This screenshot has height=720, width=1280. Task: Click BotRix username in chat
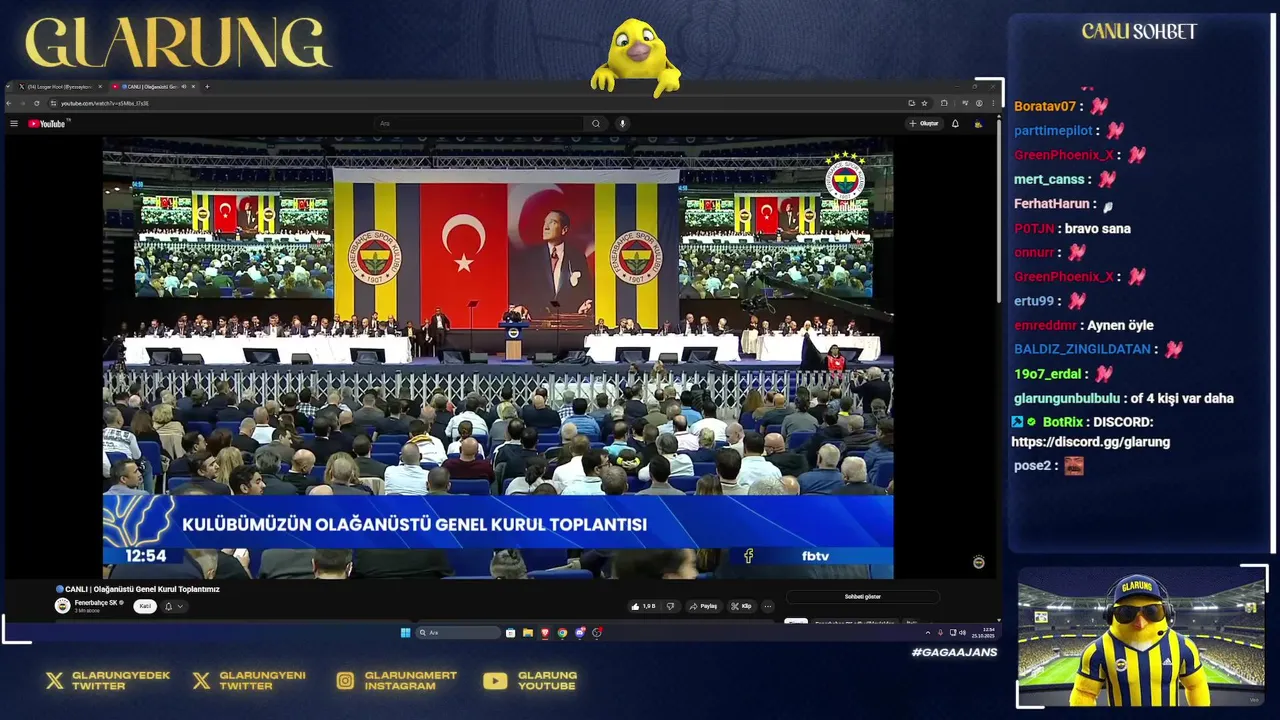click(1063, 422)
